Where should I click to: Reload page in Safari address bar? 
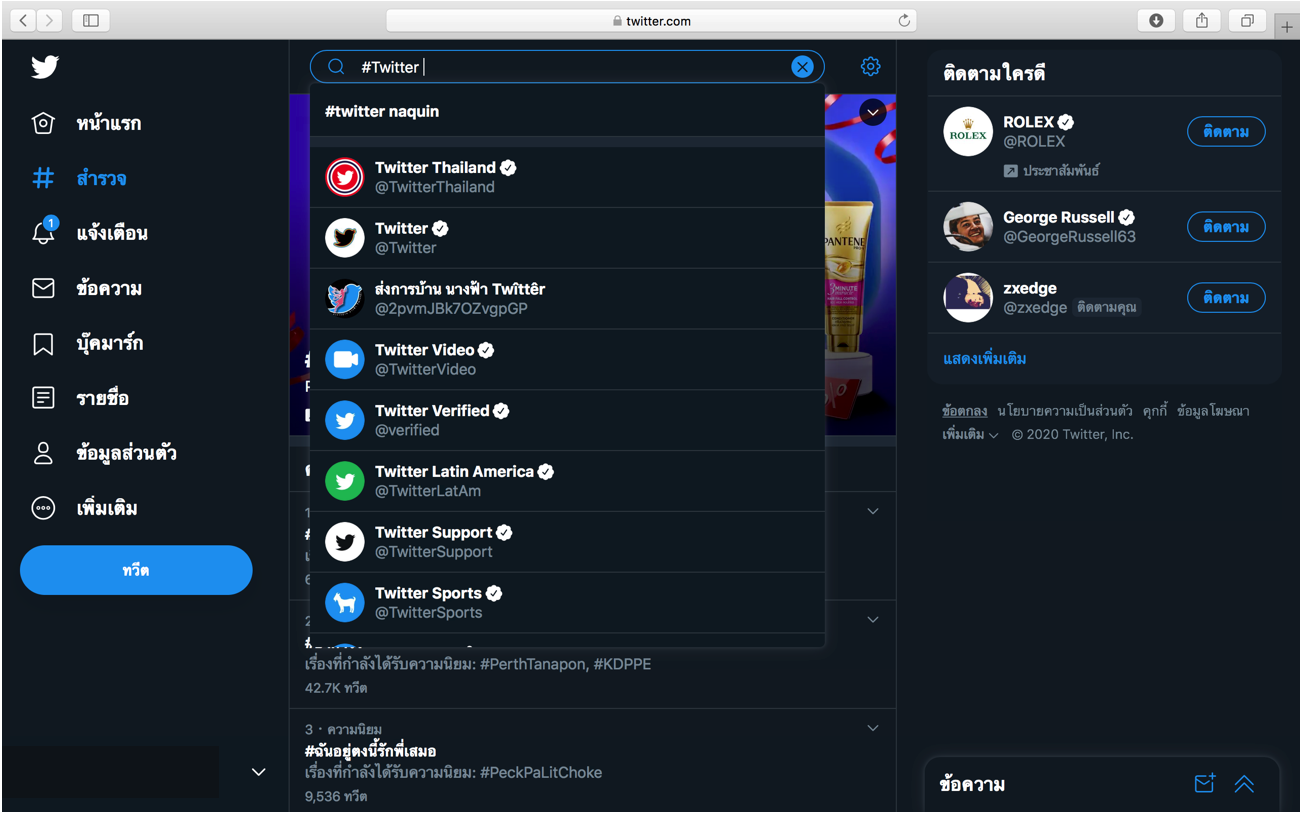pos(904,21)
